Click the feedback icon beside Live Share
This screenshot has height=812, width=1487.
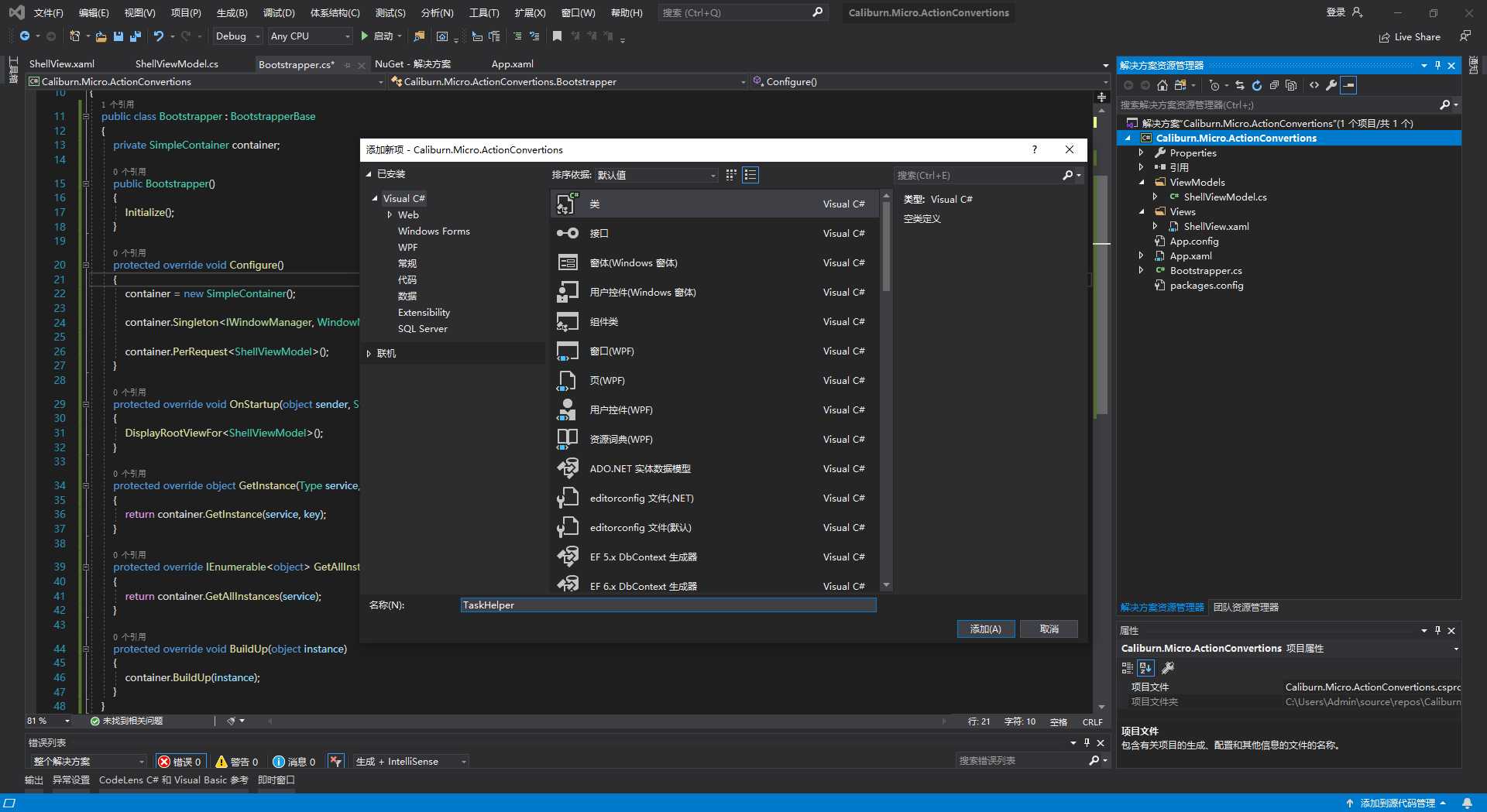(1465, 36)
